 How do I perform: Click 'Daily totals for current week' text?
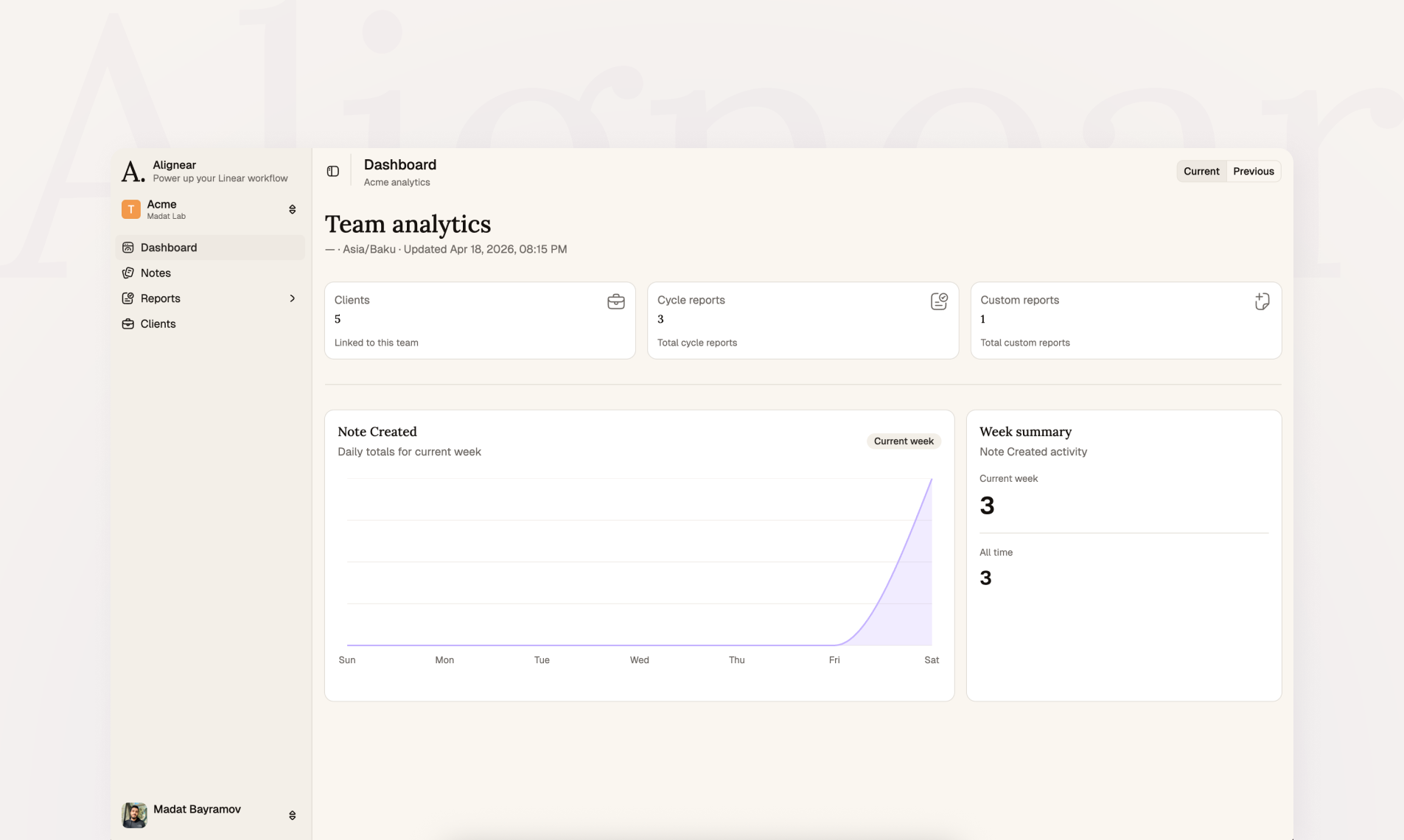coord(409,452)
